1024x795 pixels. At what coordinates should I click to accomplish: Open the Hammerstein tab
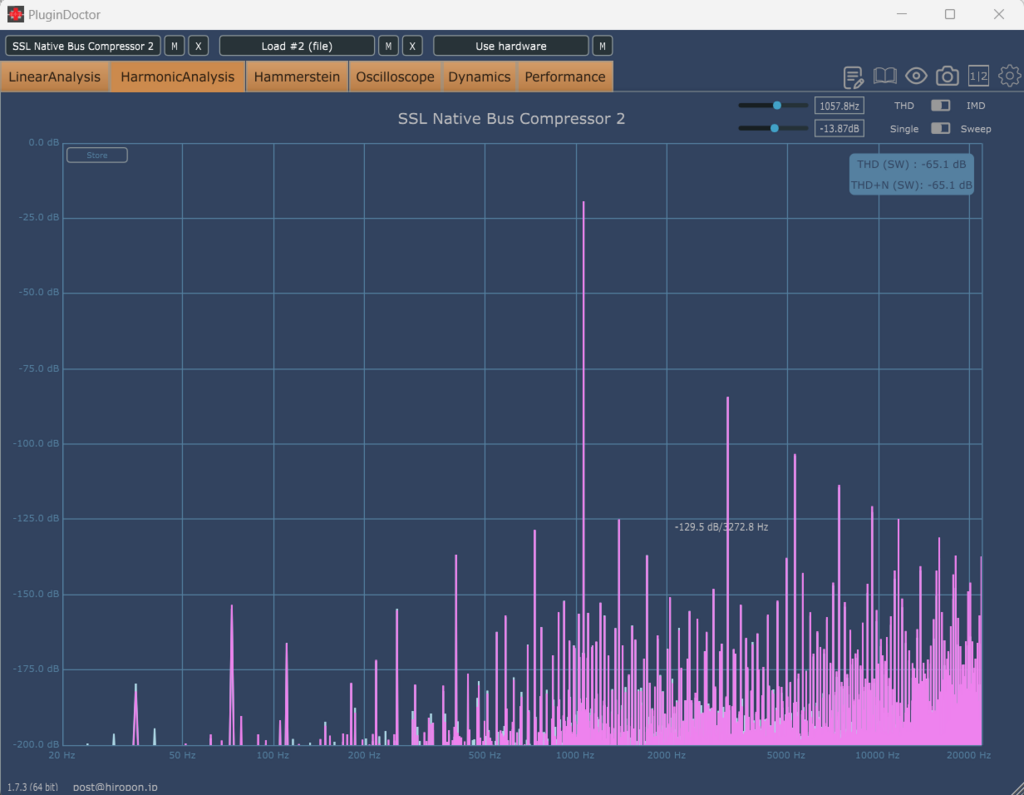pyautogui.click(x=297, y=76)
